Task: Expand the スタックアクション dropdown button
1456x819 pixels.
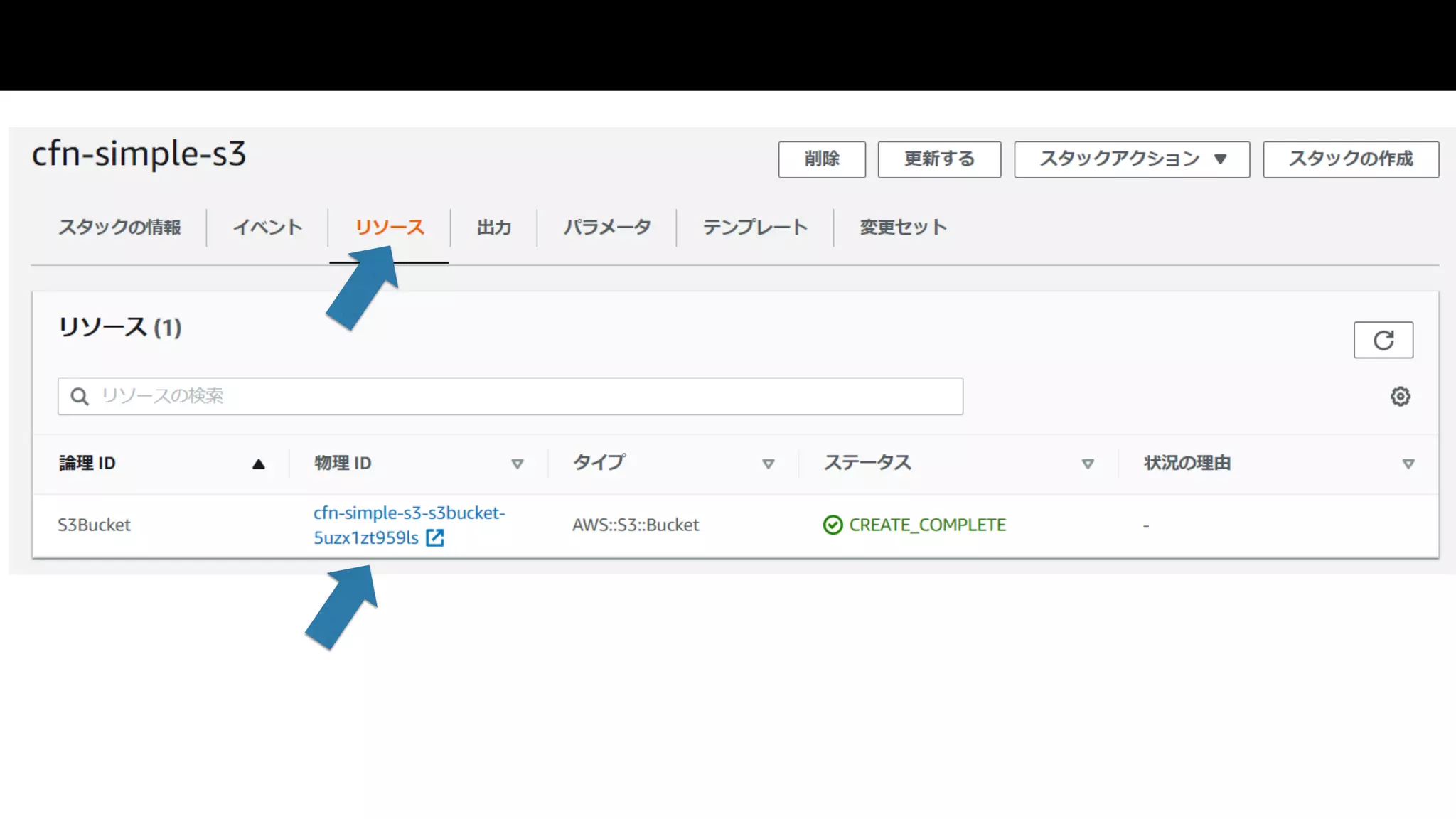Action: pyautogui.click(x=1131, y=159)
